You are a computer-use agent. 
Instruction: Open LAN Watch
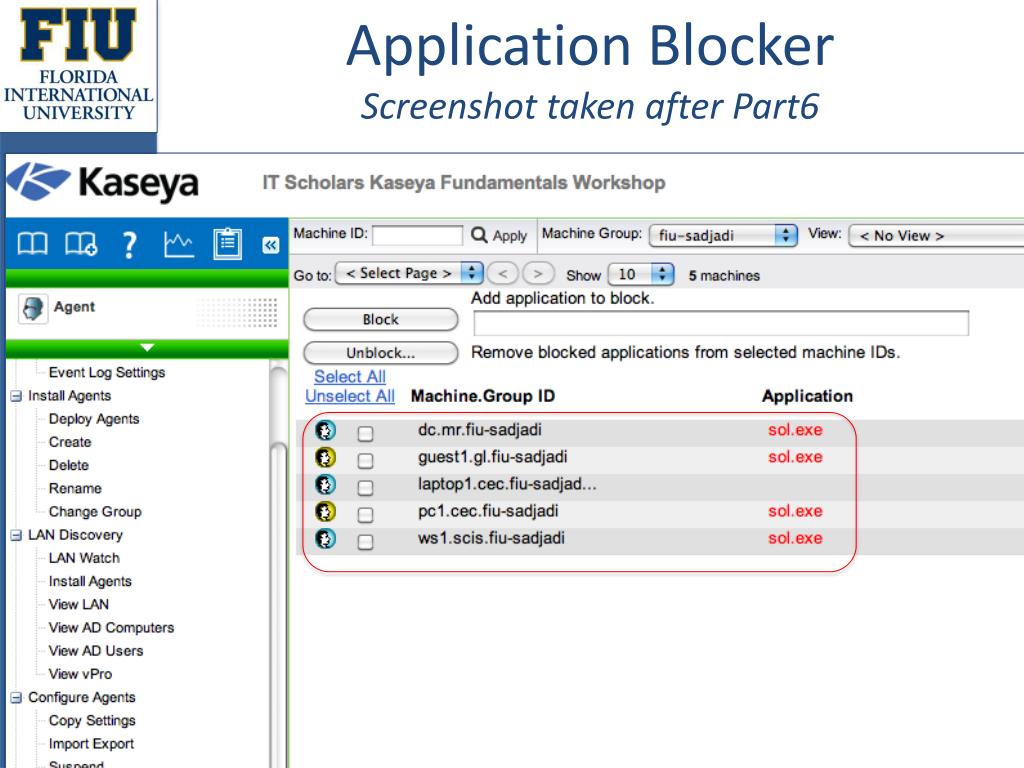coord(84,558)
